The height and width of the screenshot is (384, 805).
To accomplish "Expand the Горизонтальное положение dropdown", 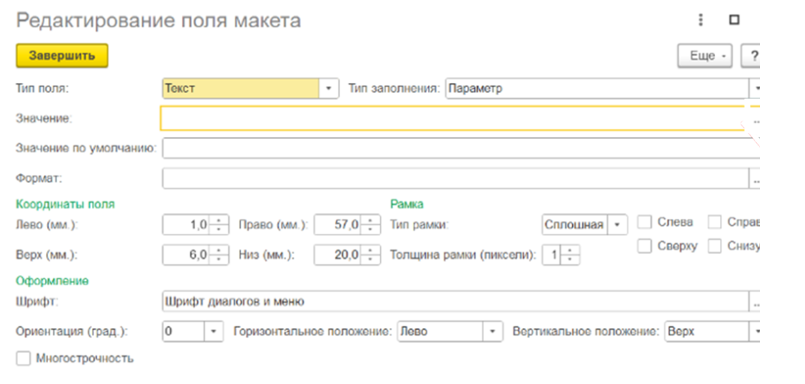I will tap(493, 332).
